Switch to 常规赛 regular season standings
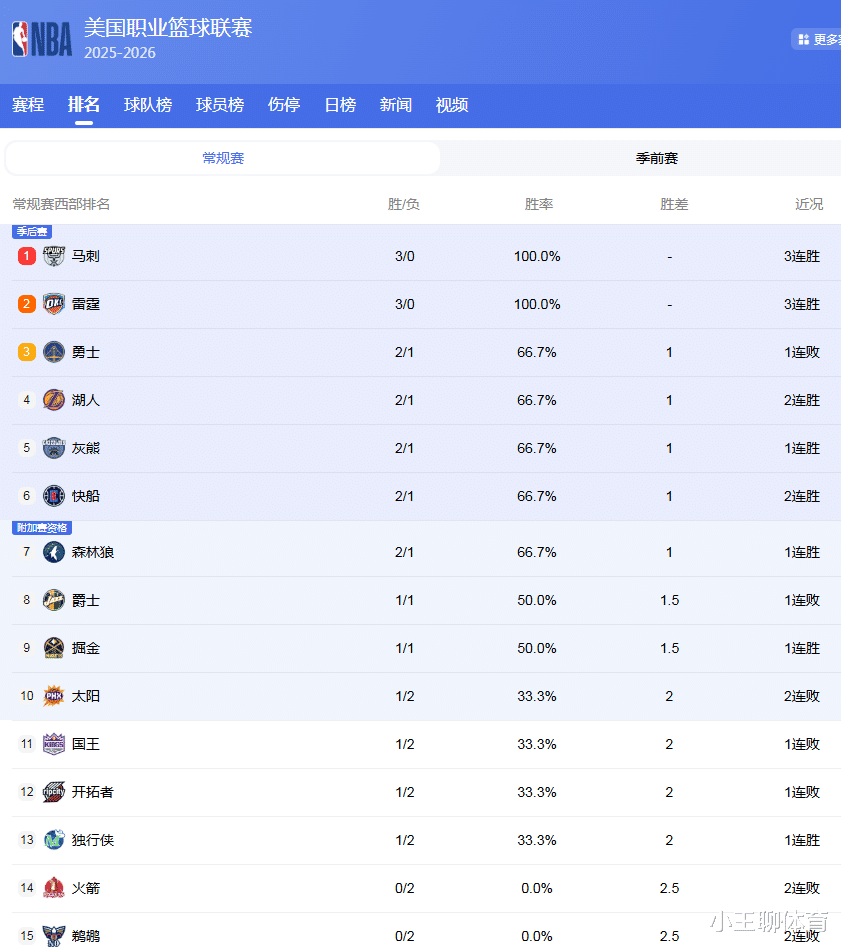 point(223,158)
